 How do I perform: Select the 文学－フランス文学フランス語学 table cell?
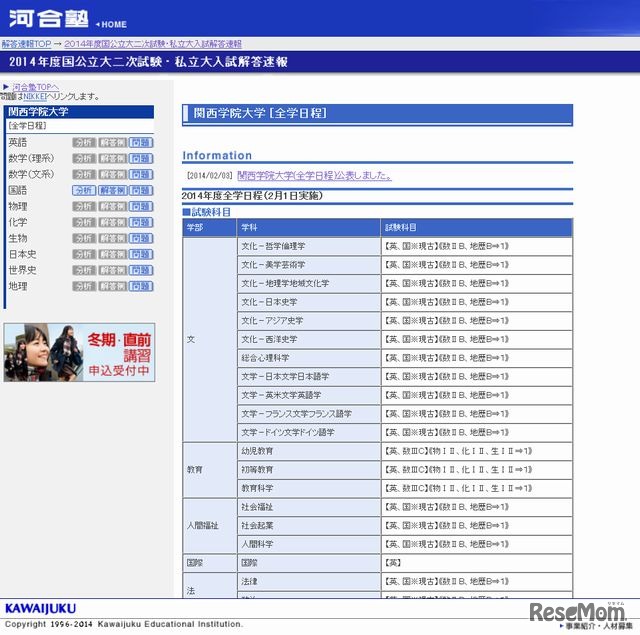(309, 414)
